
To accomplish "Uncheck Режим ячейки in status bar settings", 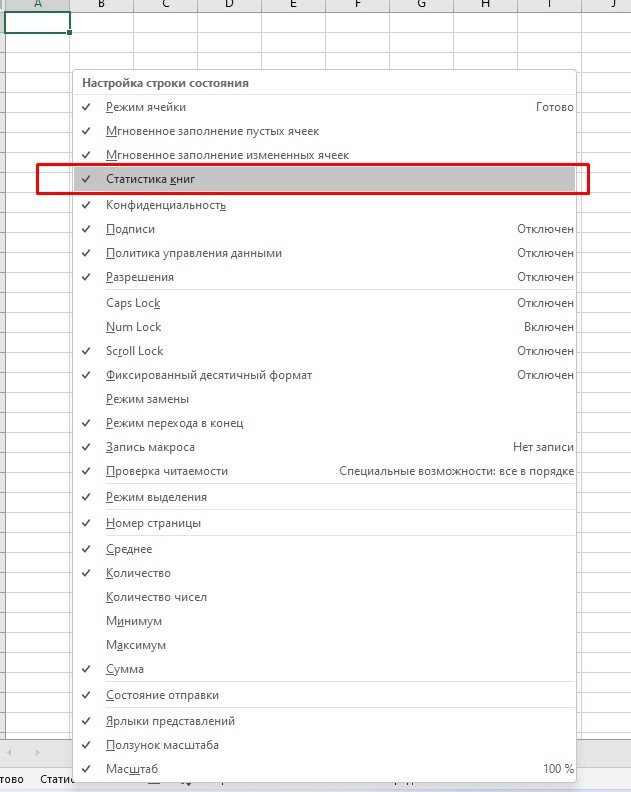I will (324, 107).
